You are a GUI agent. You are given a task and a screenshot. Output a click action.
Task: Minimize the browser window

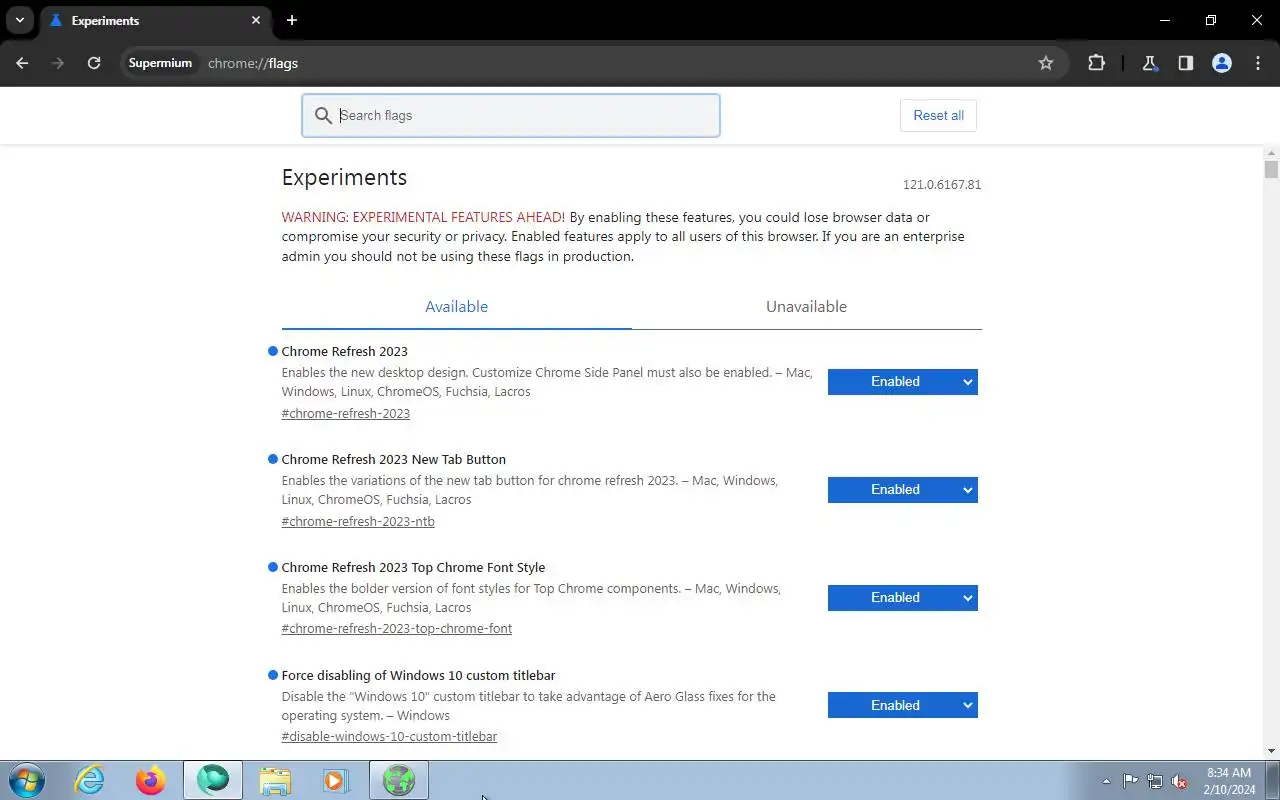(1165, 20)
